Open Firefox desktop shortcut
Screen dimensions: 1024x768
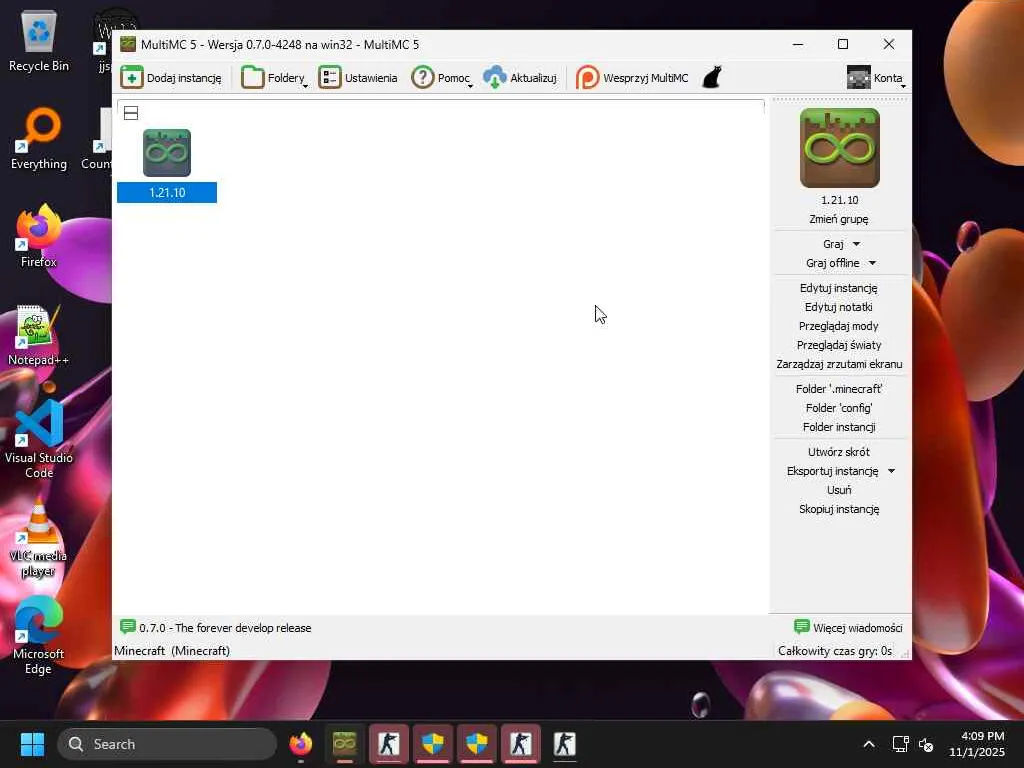(x=39, y=236)
